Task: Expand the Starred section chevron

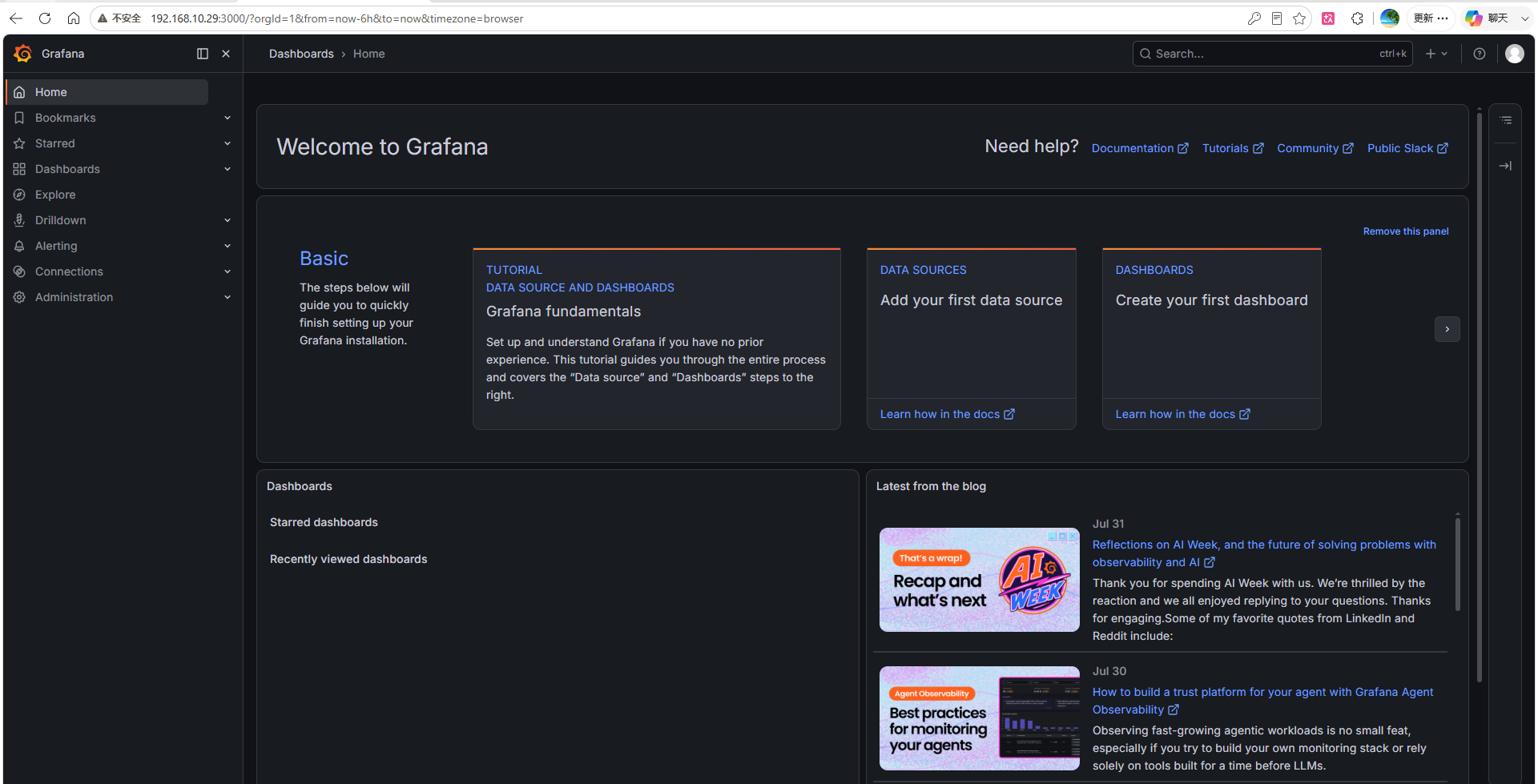Action: 227,143
